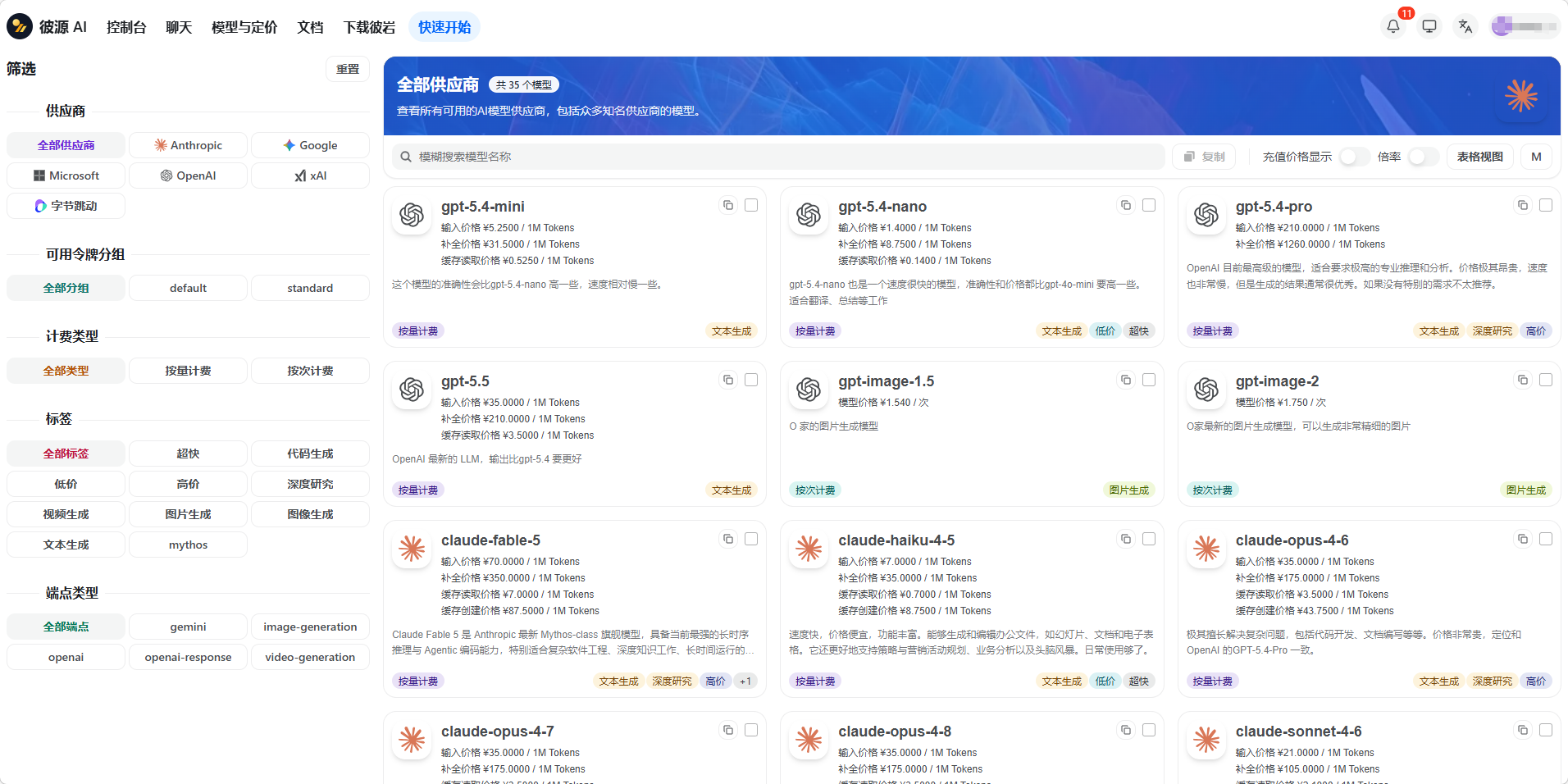Click the monitor display icon in header
The height and width of the screenshot is (784, 1568).
(1429, 26)
